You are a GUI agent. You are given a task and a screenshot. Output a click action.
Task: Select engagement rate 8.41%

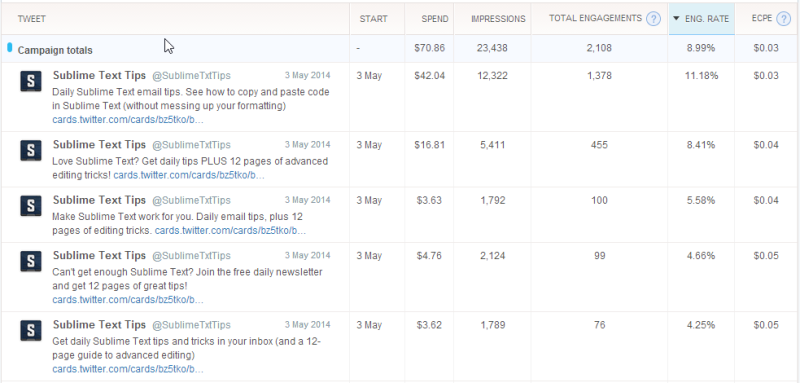tap(701, 145)
